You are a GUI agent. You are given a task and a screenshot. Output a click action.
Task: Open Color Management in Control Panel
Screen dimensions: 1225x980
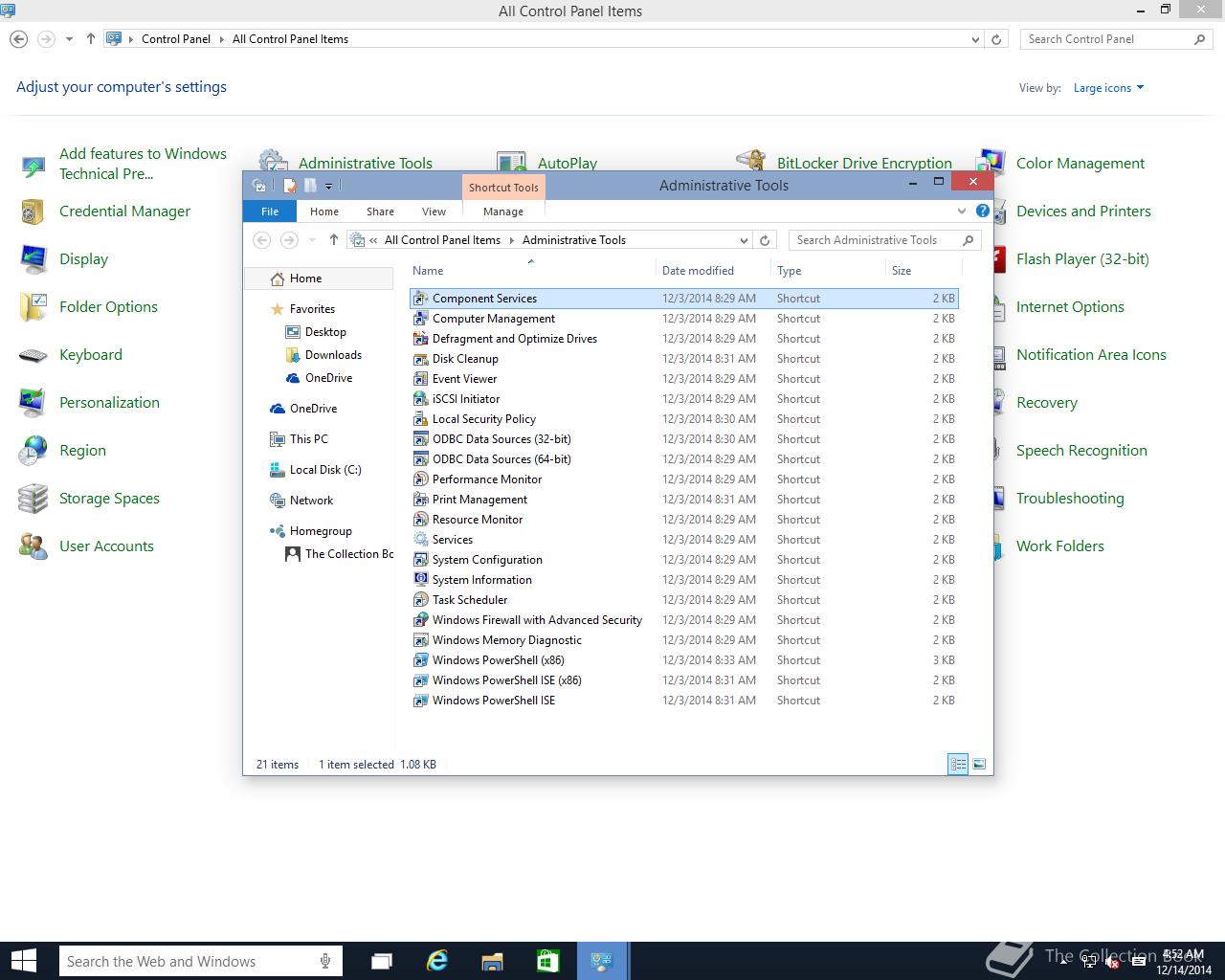point(1080,164)
